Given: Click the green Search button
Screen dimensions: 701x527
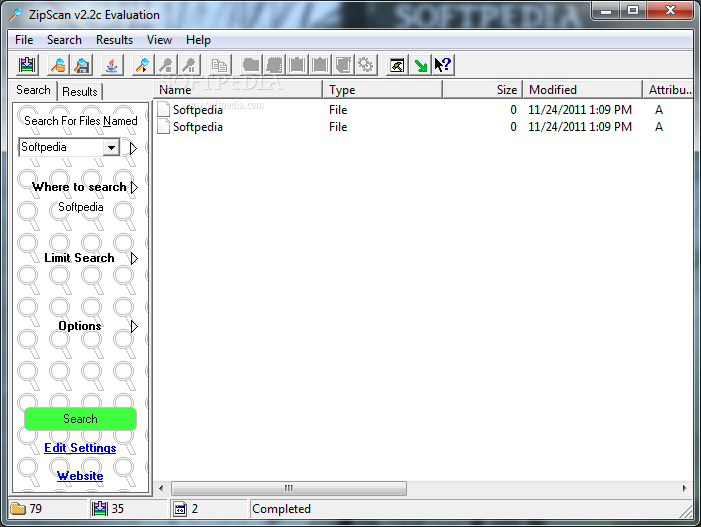Looking at the screenshot, I should (x=80, y=419).
